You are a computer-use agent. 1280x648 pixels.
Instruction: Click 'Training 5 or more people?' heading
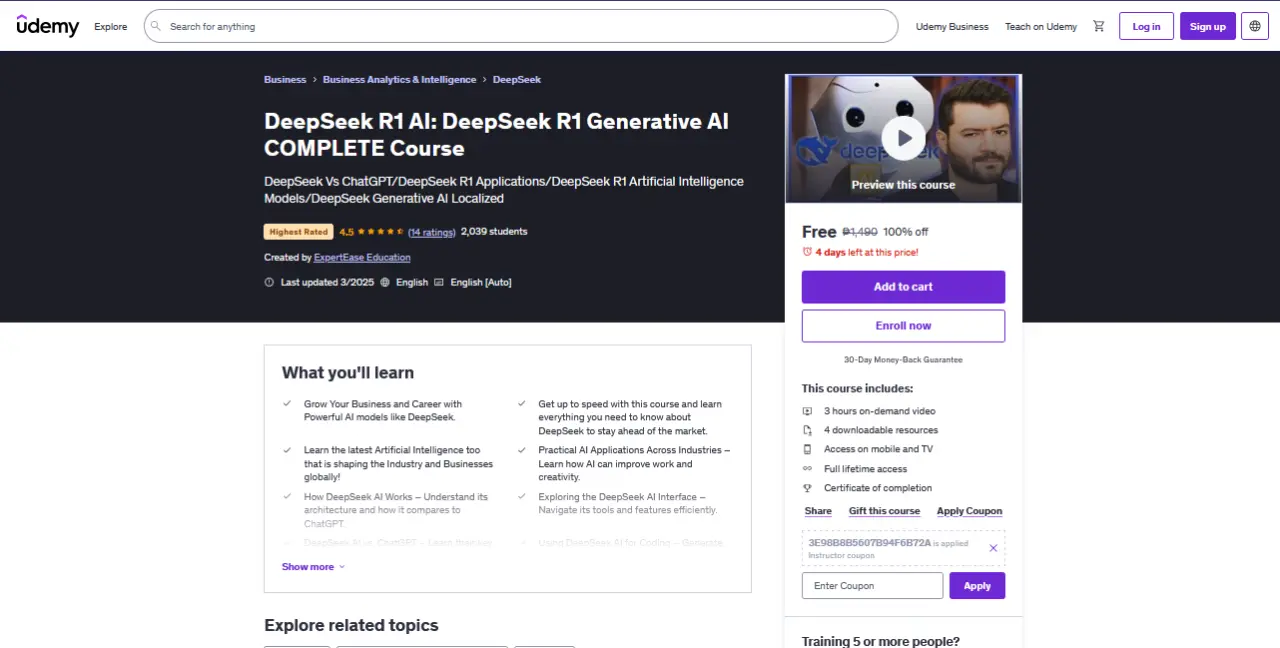(880, 642)
